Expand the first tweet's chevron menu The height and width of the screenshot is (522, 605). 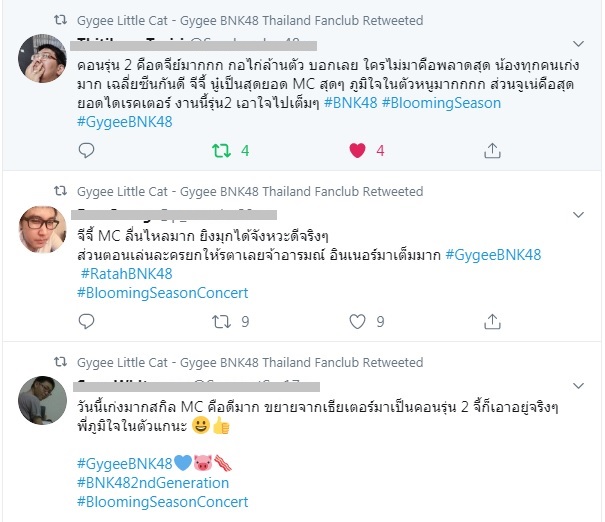click(x=578, y=44)
